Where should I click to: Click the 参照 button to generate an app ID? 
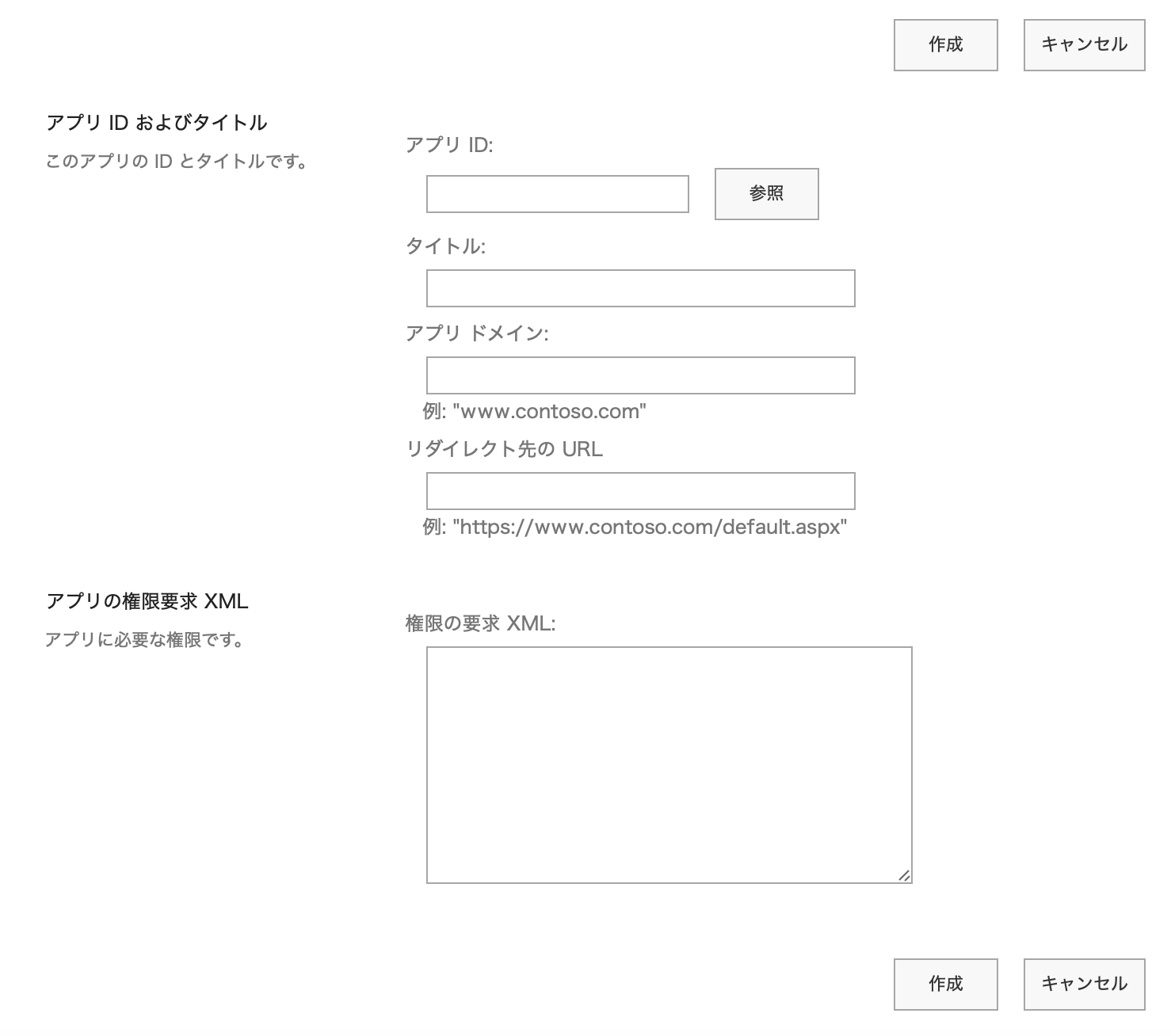click(x=766, y=193)
